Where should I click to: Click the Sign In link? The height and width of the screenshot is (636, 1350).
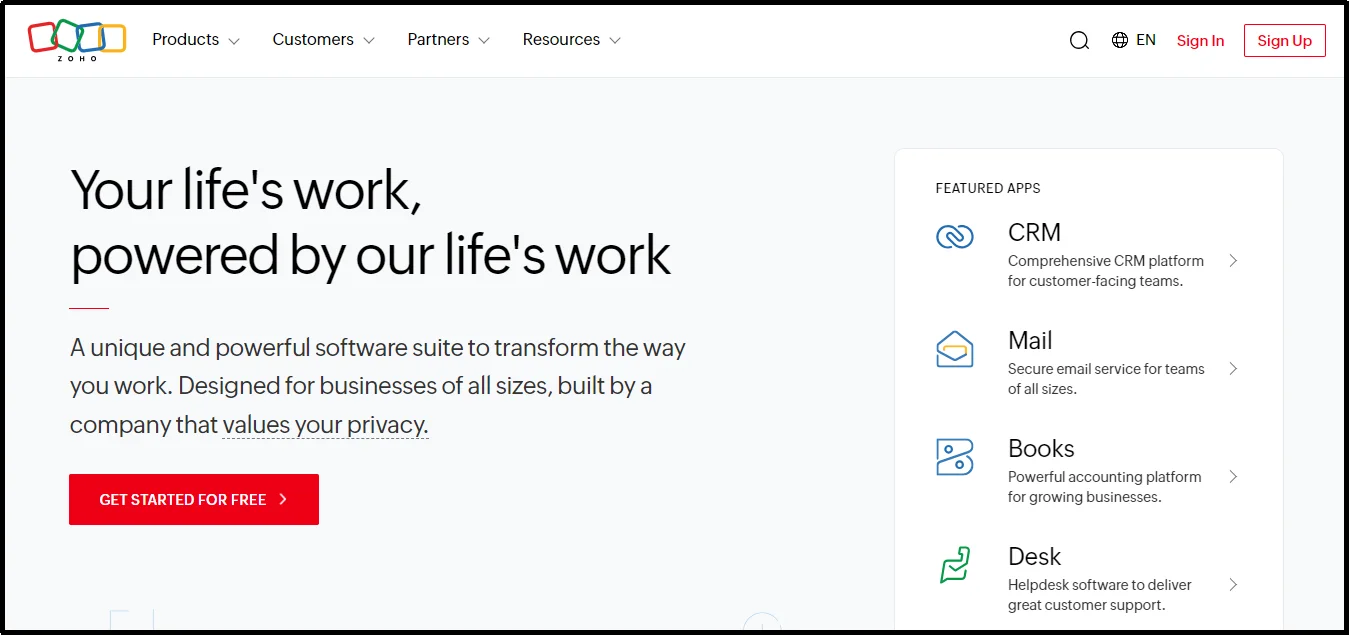coord(1200,41)
